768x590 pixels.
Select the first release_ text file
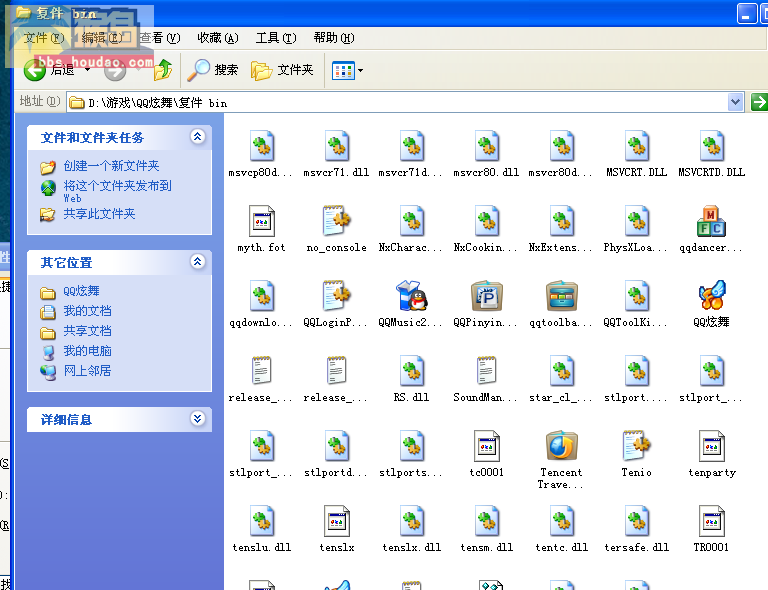click(x=262, y=371)
